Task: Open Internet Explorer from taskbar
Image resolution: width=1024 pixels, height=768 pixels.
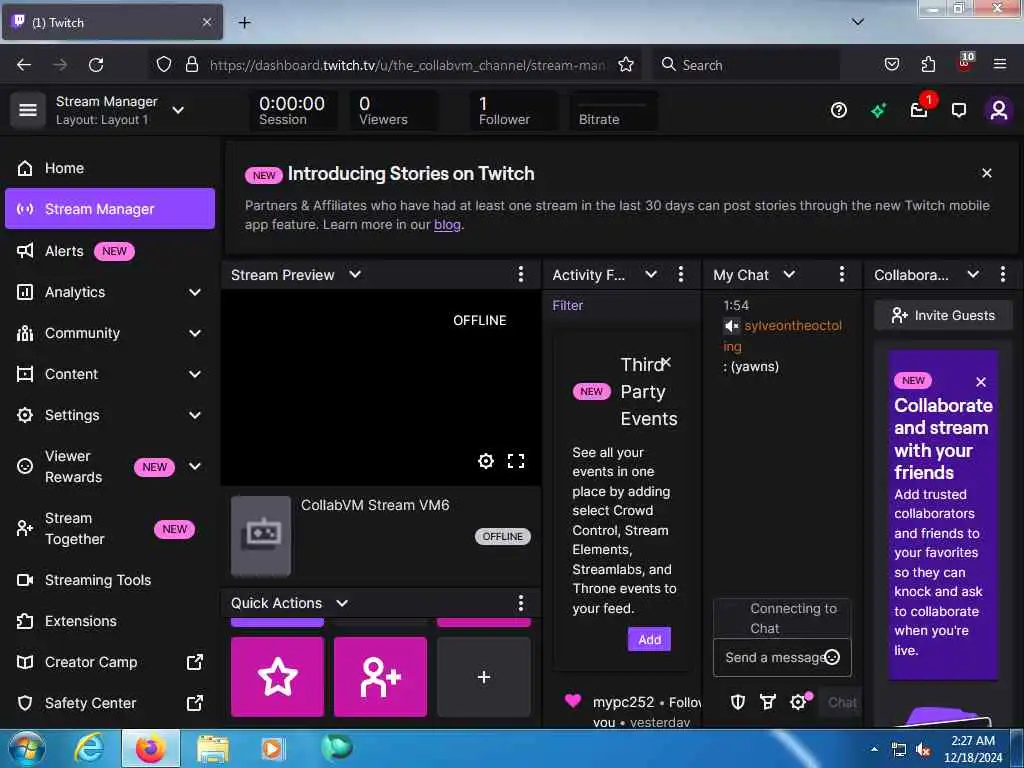Action: tap(88, 748)
